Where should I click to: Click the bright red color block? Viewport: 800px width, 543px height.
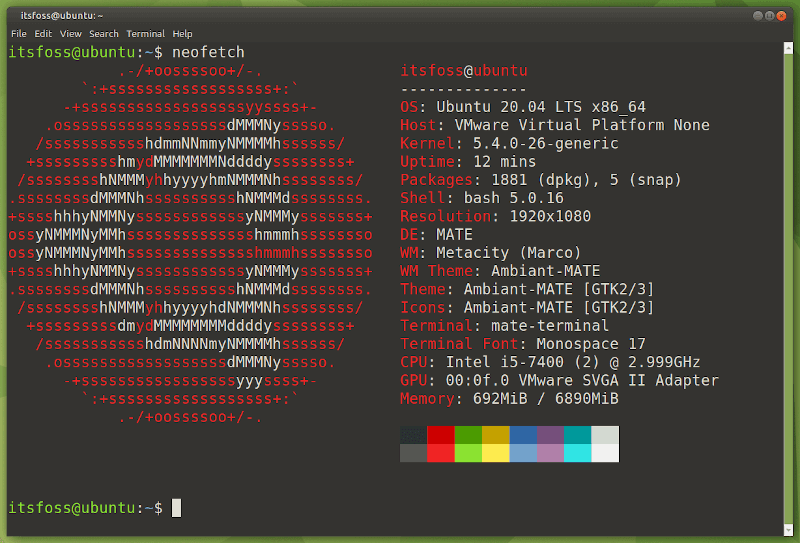point(441,453)
